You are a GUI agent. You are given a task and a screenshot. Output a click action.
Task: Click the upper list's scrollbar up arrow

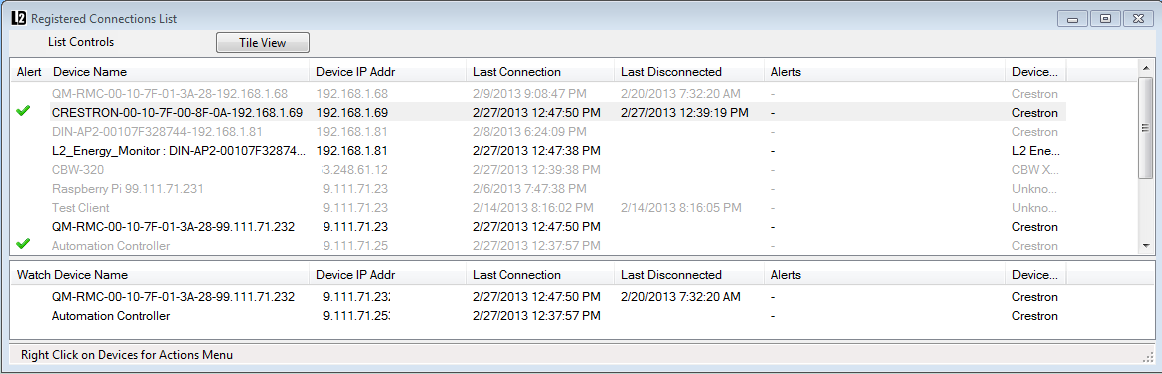click(1146, 68)
